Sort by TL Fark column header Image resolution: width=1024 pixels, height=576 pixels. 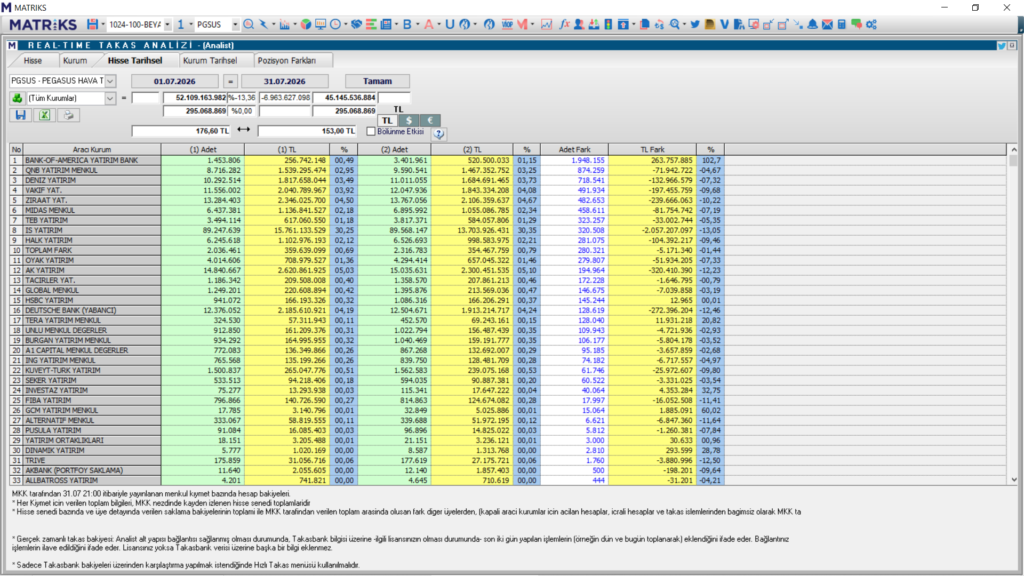tap(652, 150)
